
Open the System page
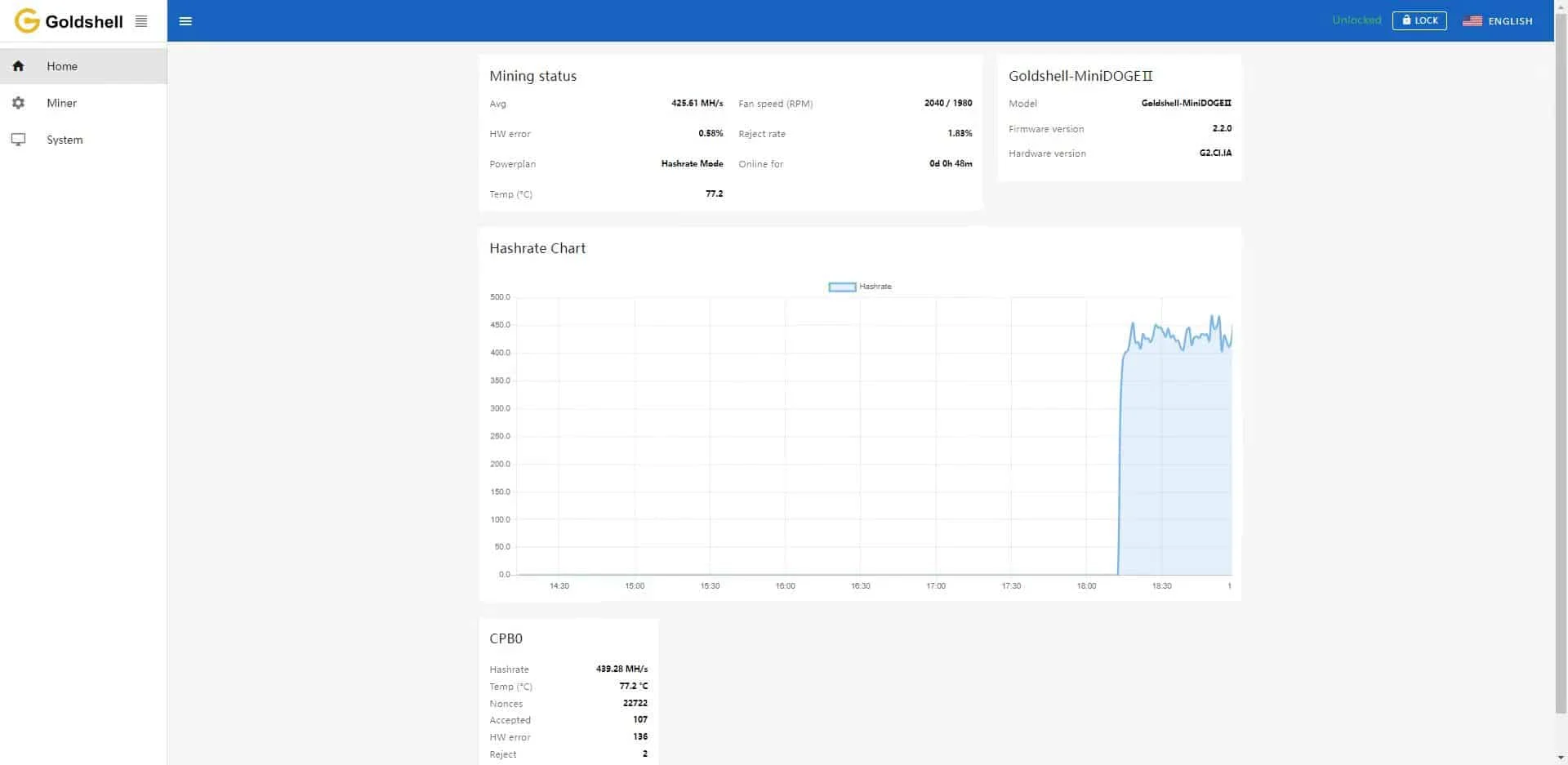(83, 140)
